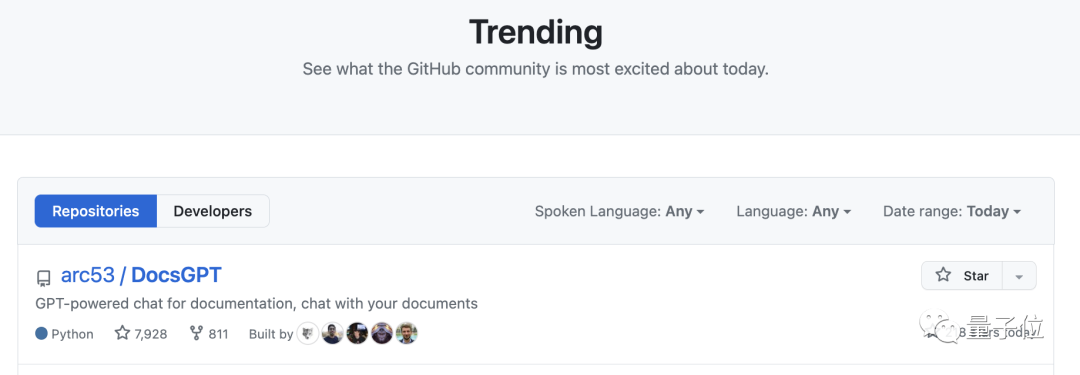Click the 'Built by' label
The height and width of the screenshot is (375, 1080).
pyautogui.click(x=271, y=334)
